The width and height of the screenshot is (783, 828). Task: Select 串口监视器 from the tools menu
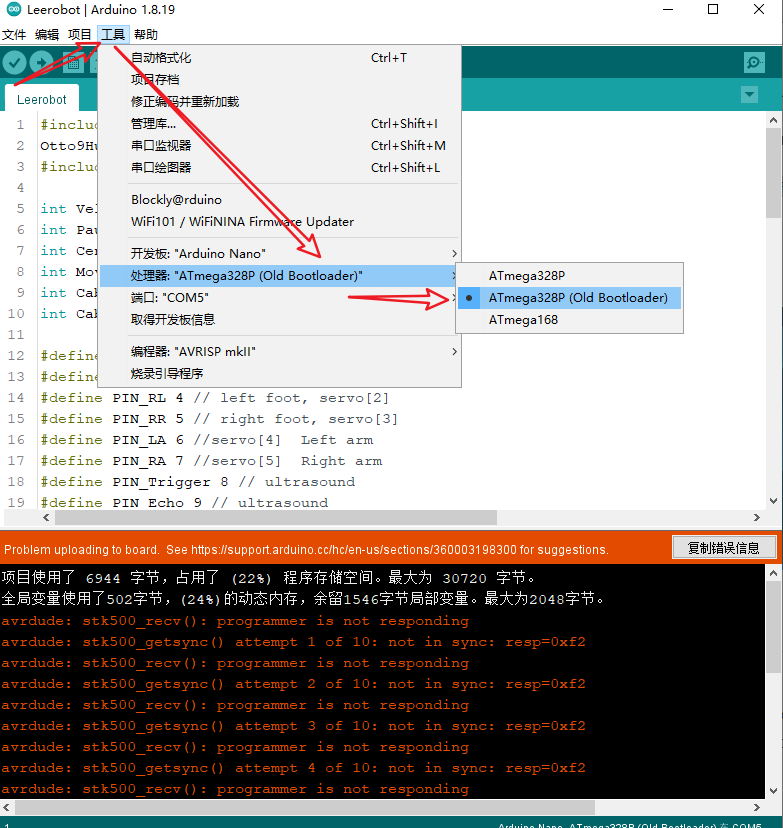[x=161, y=146]
